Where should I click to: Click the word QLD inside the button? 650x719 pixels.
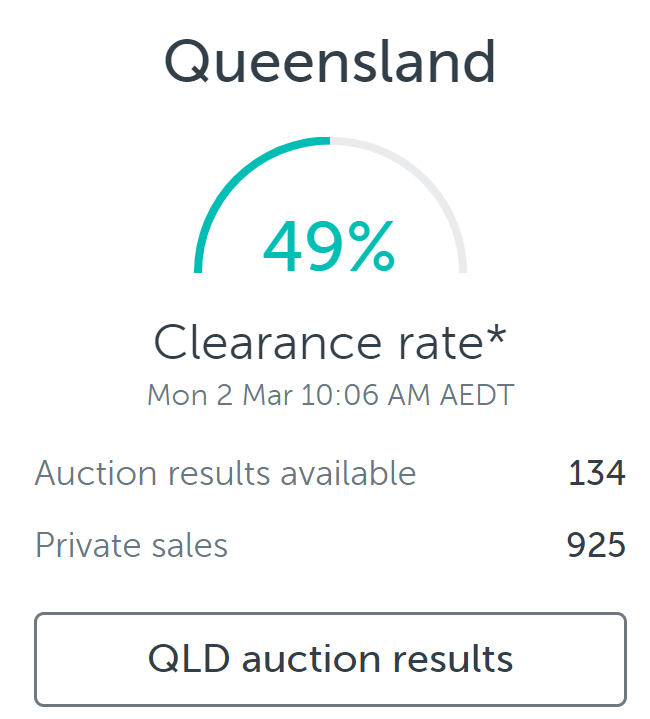pyautogui.click(x=189, y=658)
